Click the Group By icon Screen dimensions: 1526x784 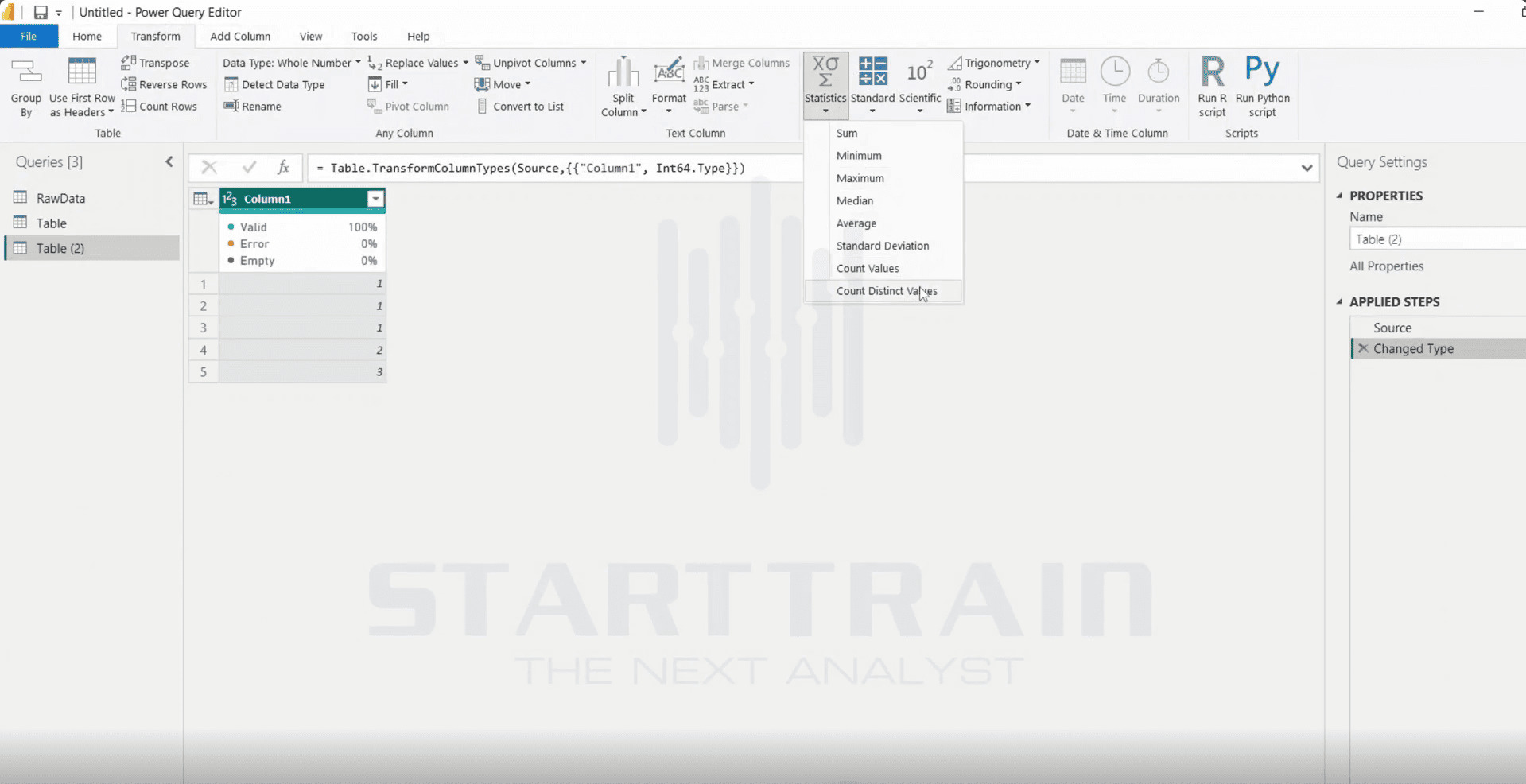coord(25,73)
